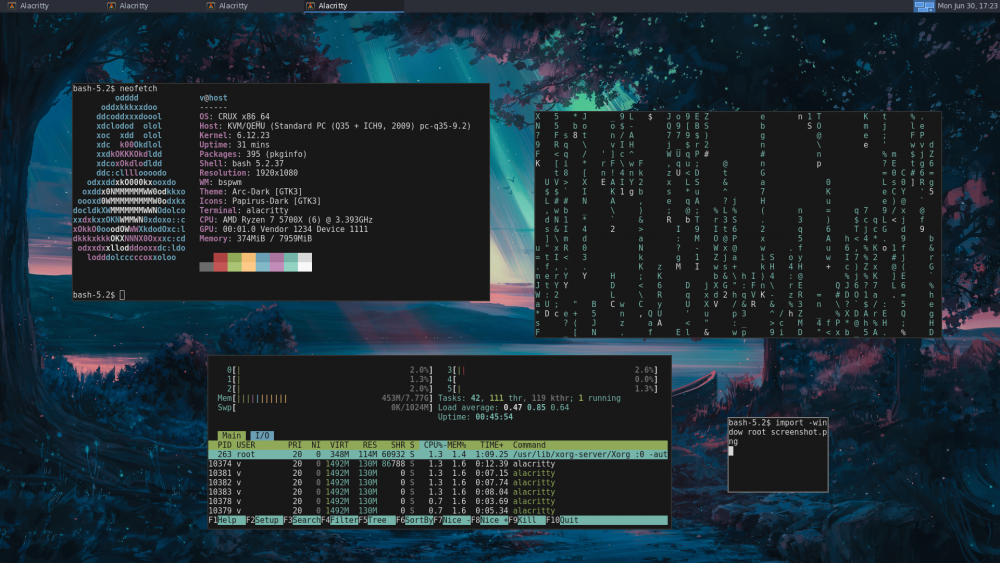Click the Swp usage bar in htop
Image resolution: width=1000 pixels, height=563 pixels.
(x=325, y=407)
